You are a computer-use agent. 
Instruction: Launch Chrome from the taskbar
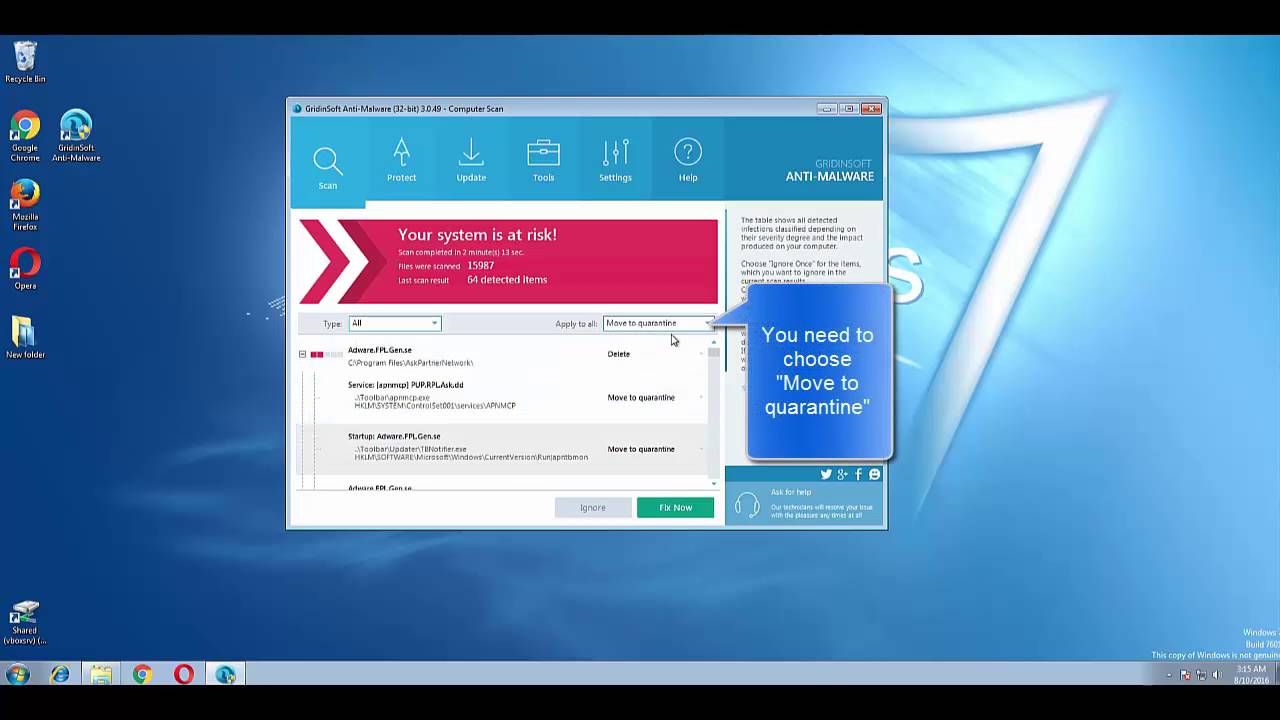tap(142, 674)
